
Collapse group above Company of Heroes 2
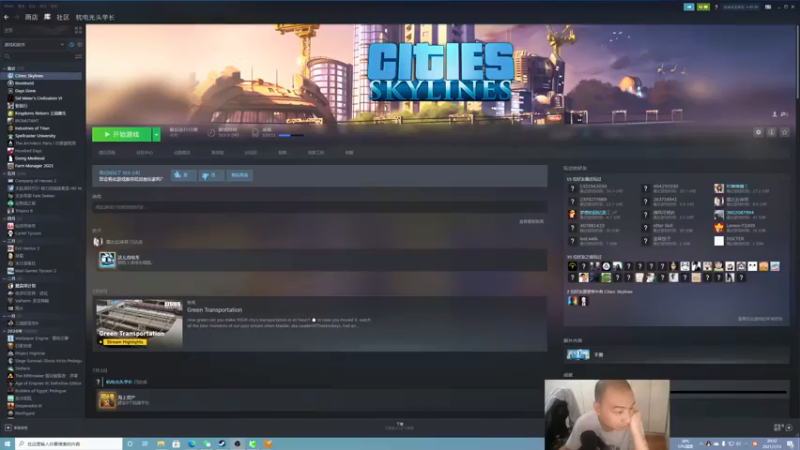point(4,173)
